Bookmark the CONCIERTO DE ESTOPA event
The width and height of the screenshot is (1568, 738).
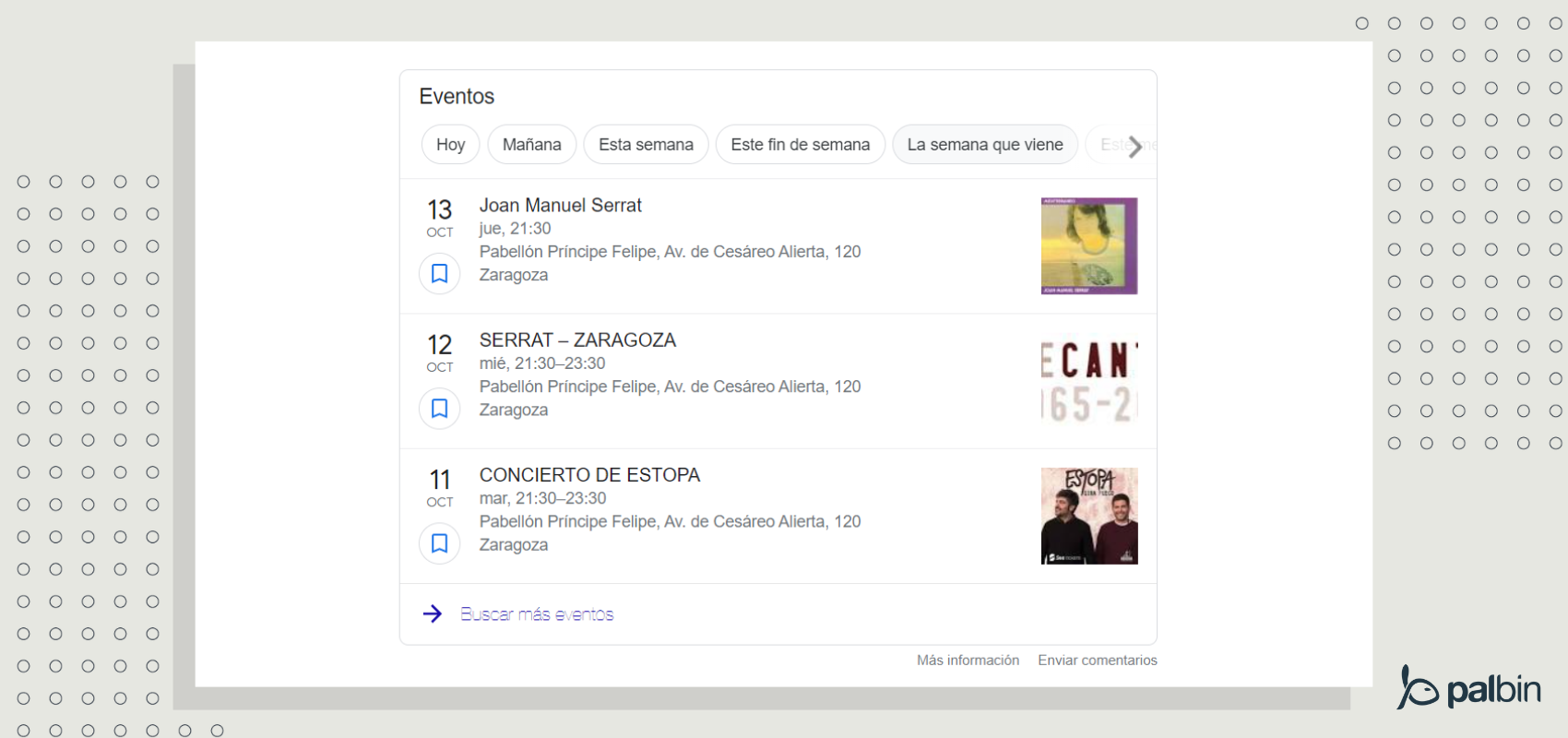coord(440,543)
